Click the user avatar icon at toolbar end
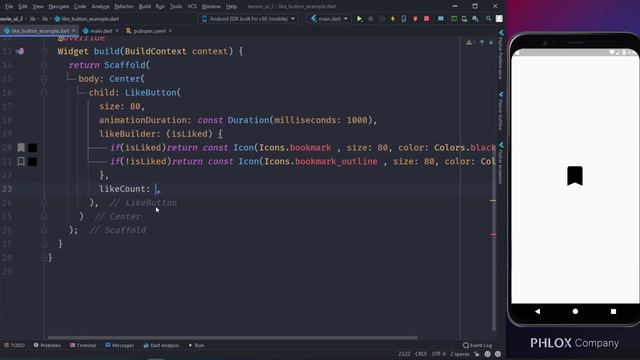640x360 pixels. [x=499, y=19]
